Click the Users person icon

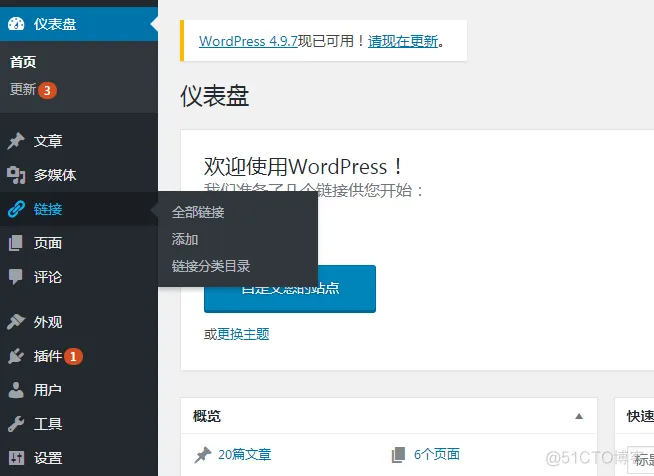(x=16, y=390)
